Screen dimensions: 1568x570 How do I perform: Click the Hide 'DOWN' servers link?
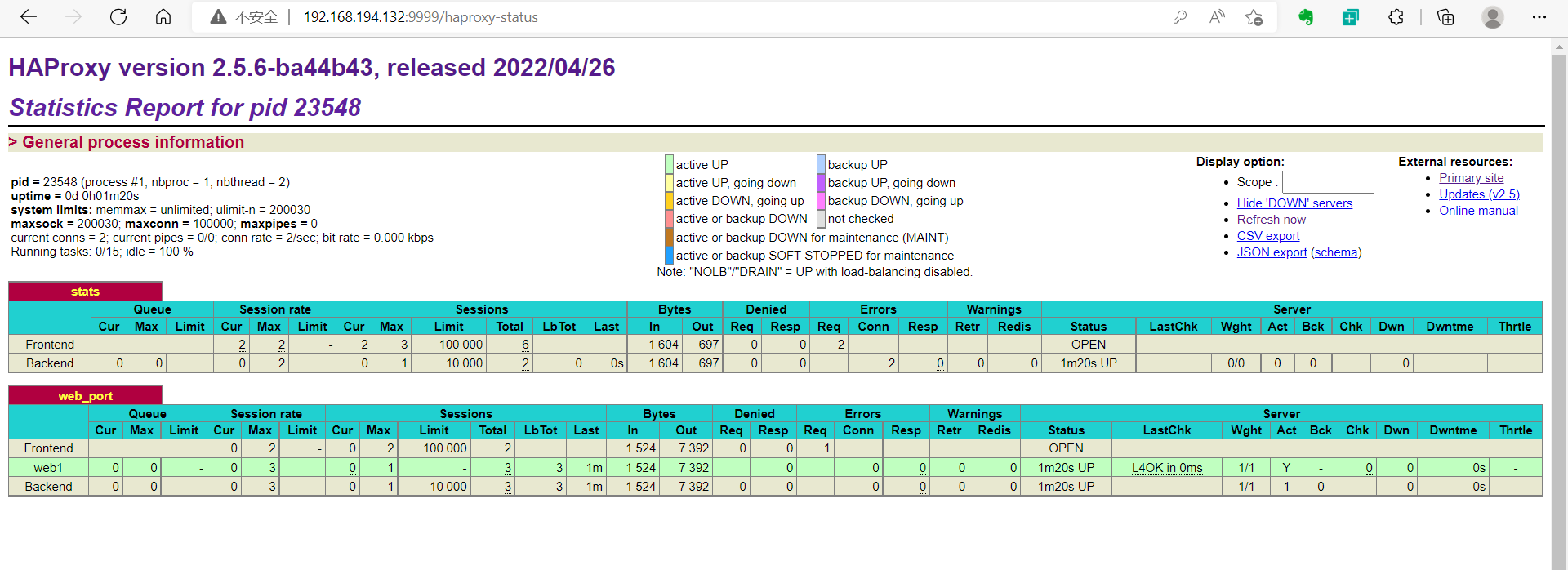click(x=1294, y=203)
